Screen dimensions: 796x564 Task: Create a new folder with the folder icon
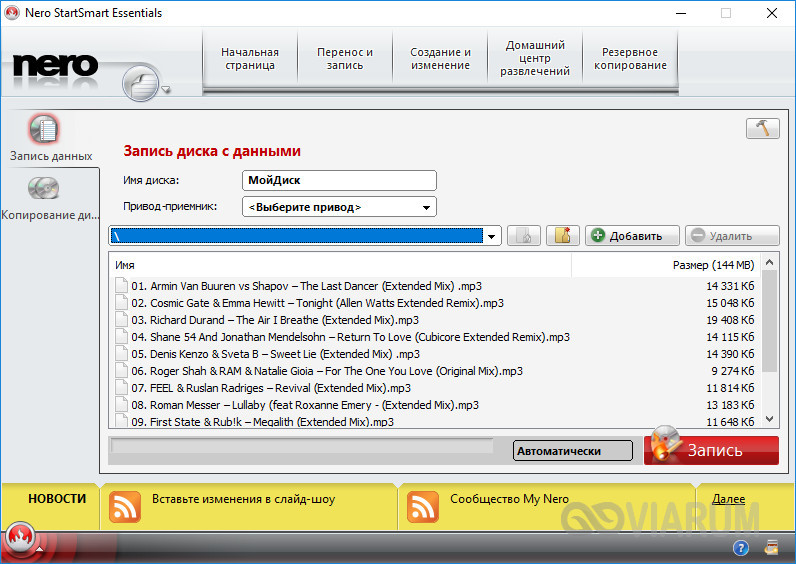[562, 236]
